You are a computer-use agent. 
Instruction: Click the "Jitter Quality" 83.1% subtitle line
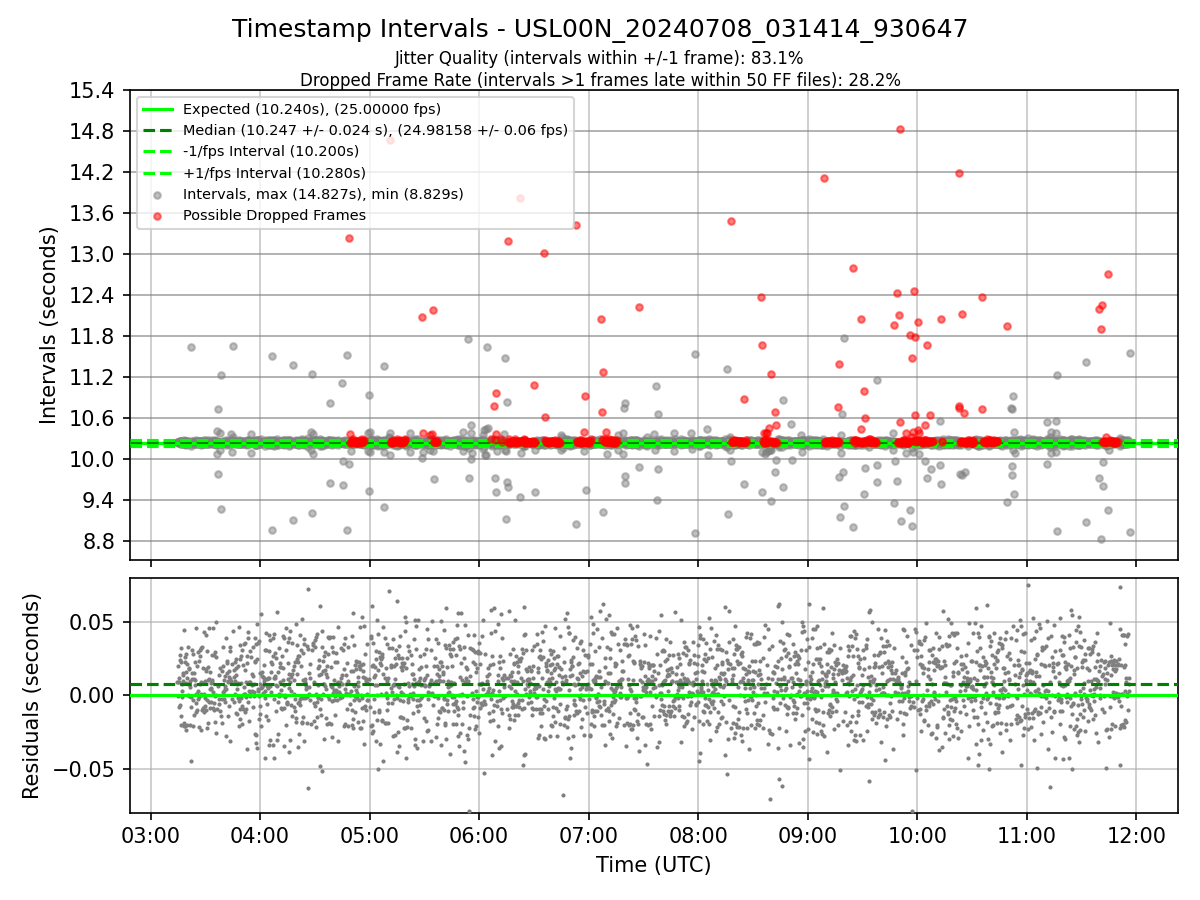coord(600,58)
